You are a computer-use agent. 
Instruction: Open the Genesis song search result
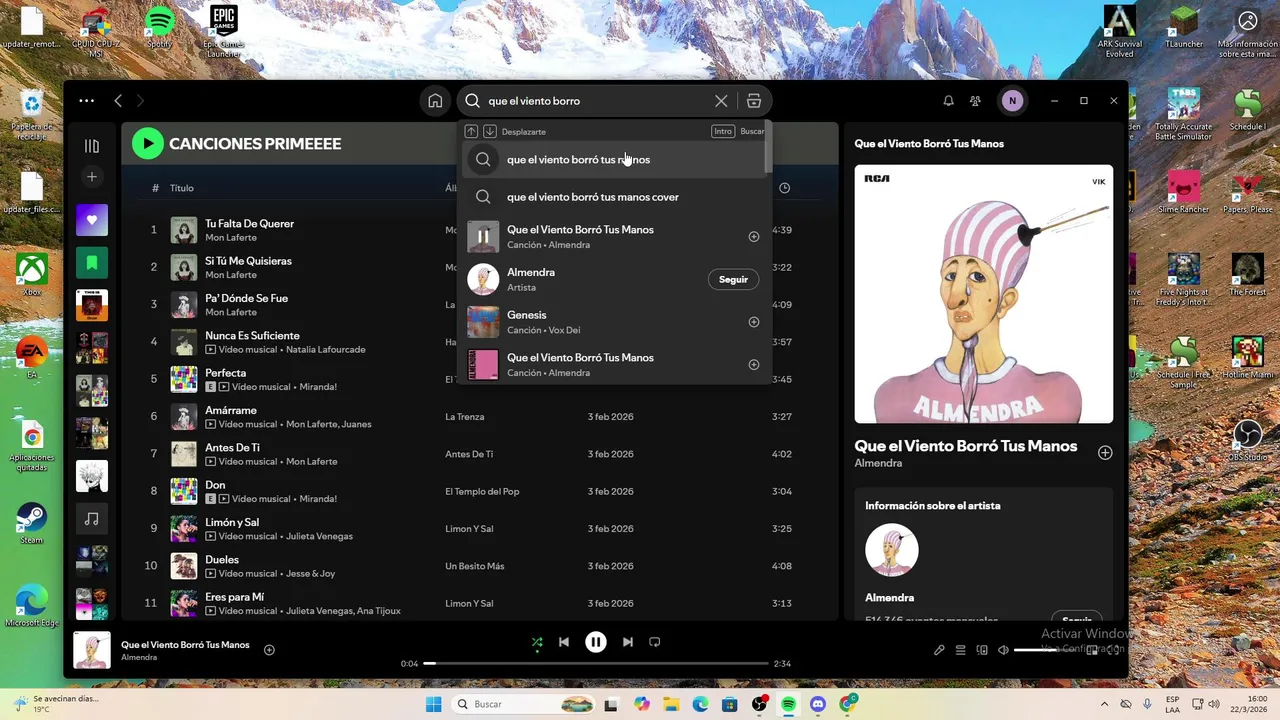coord(615,322)
